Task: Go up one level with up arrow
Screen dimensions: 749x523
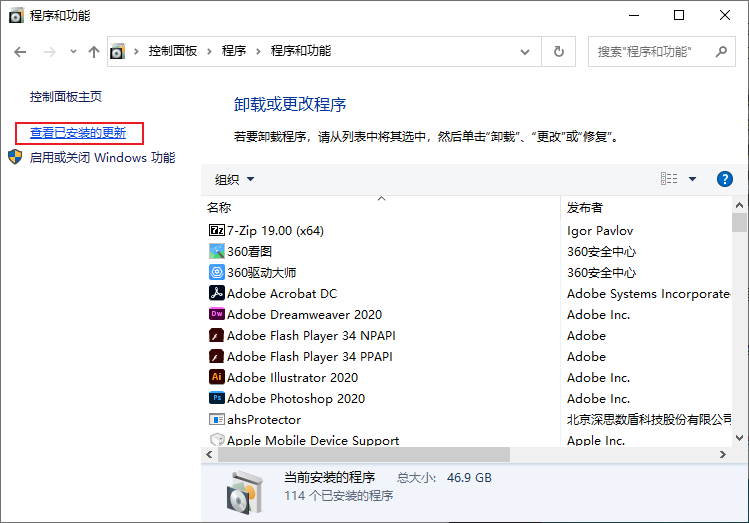Action: [93, 51]
